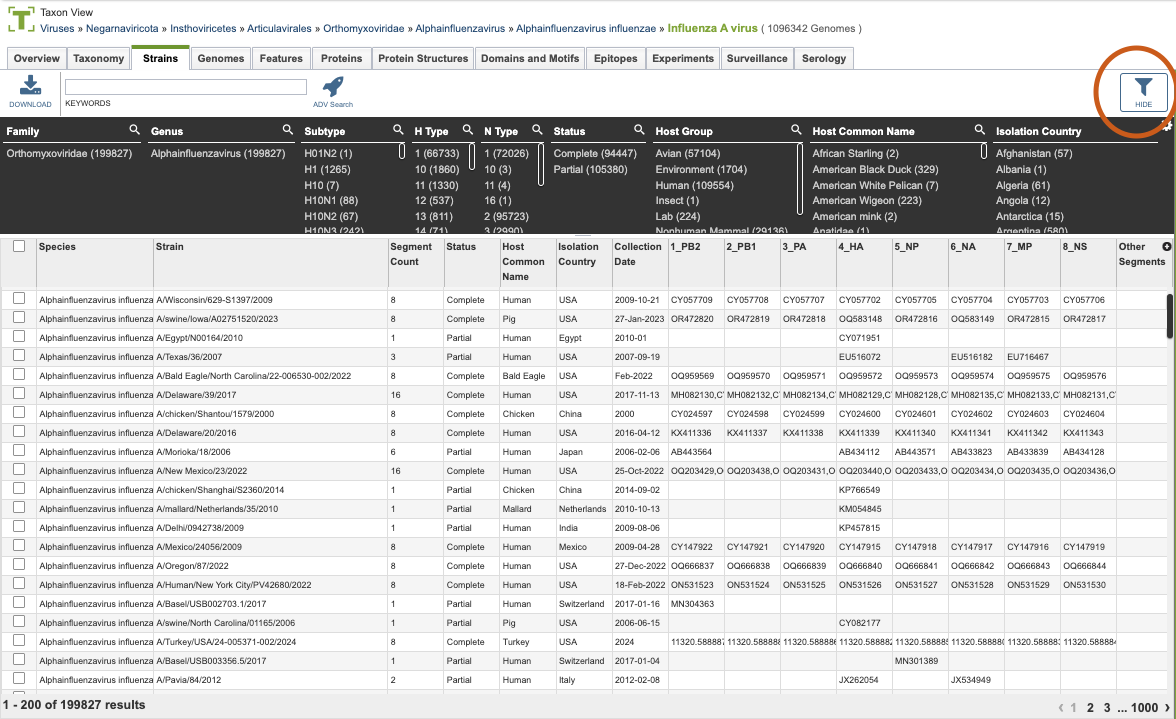Go to next results page arrow

(1167, 707)
